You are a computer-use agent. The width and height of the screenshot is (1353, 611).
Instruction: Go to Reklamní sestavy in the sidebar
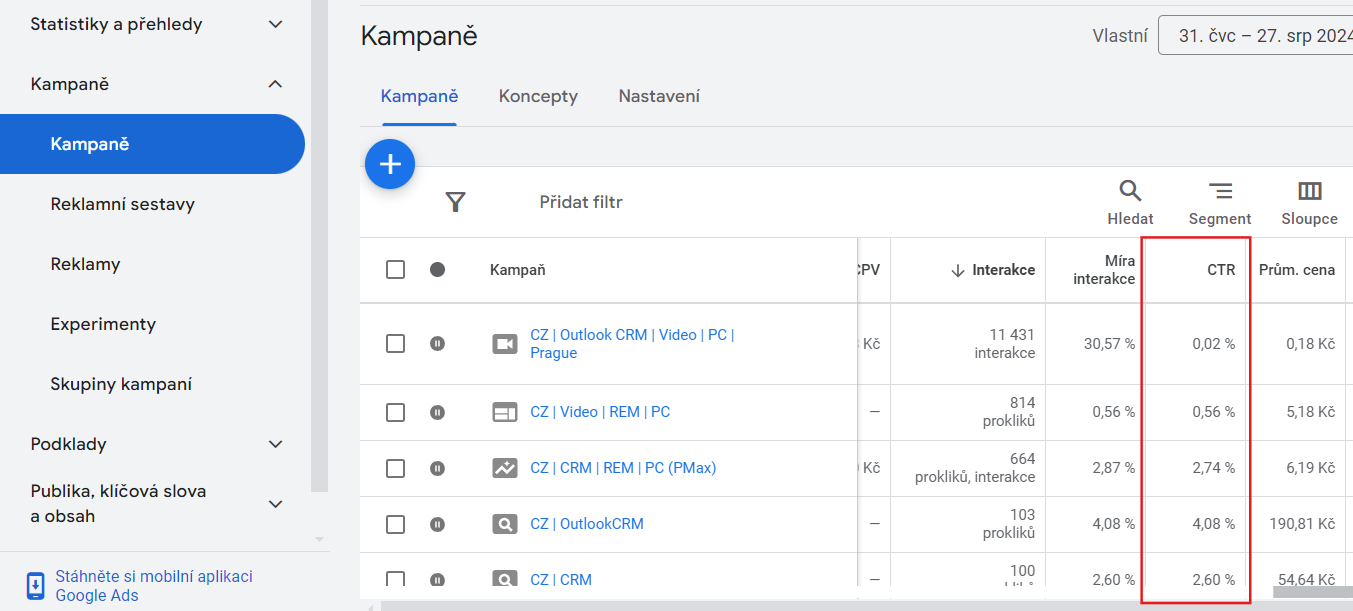(123, 204)
